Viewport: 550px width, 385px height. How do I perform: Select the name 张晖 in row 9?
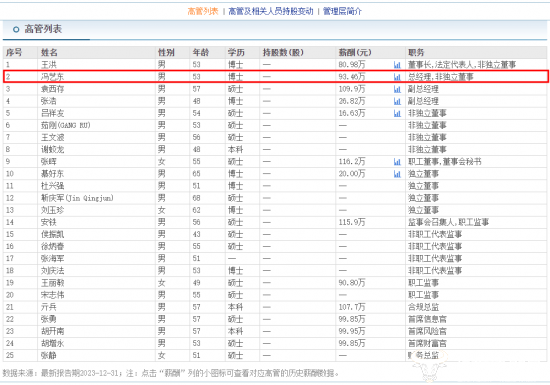pos(49,162)
